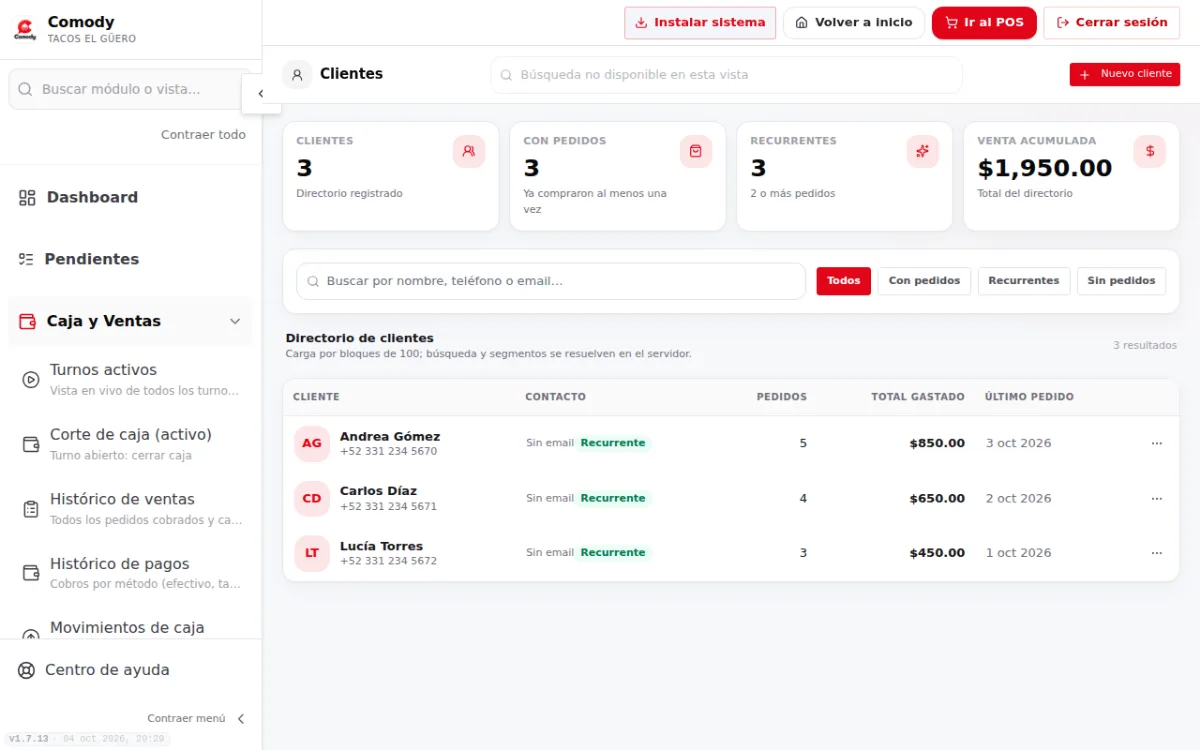Focus the Buscar módulo o vista field
1200x750 pixels.
click(x=128, y=89)
